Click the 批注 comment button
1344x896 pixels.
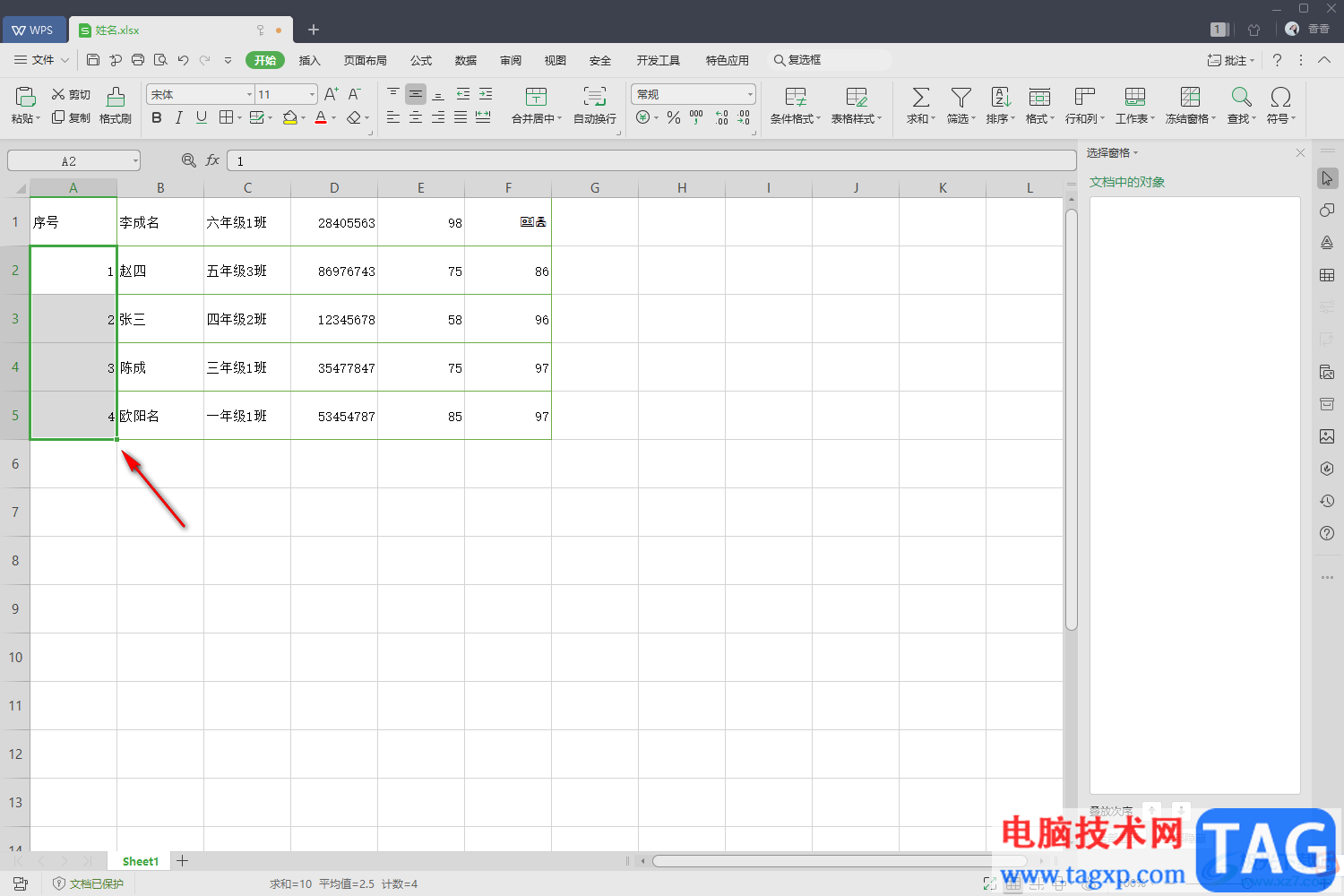click(1230, 60)
